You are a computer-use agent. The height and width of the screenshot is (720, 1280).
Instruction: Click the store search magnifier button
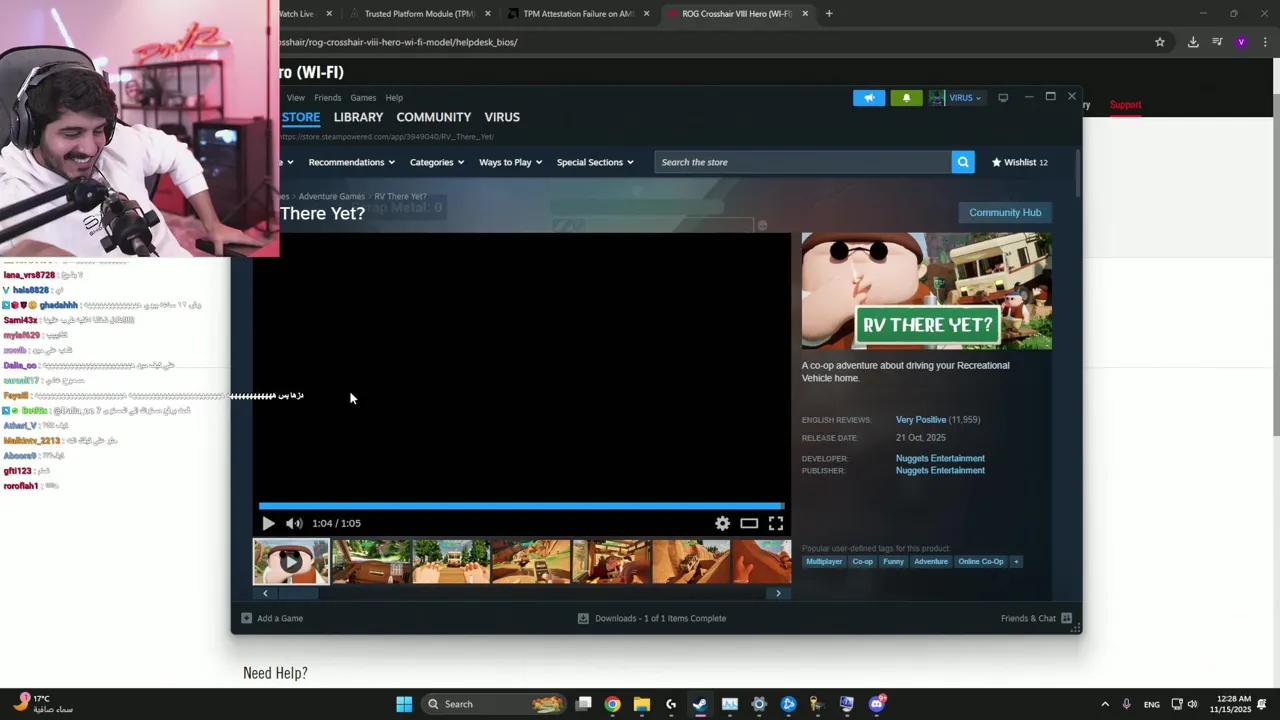coord(963,162)
